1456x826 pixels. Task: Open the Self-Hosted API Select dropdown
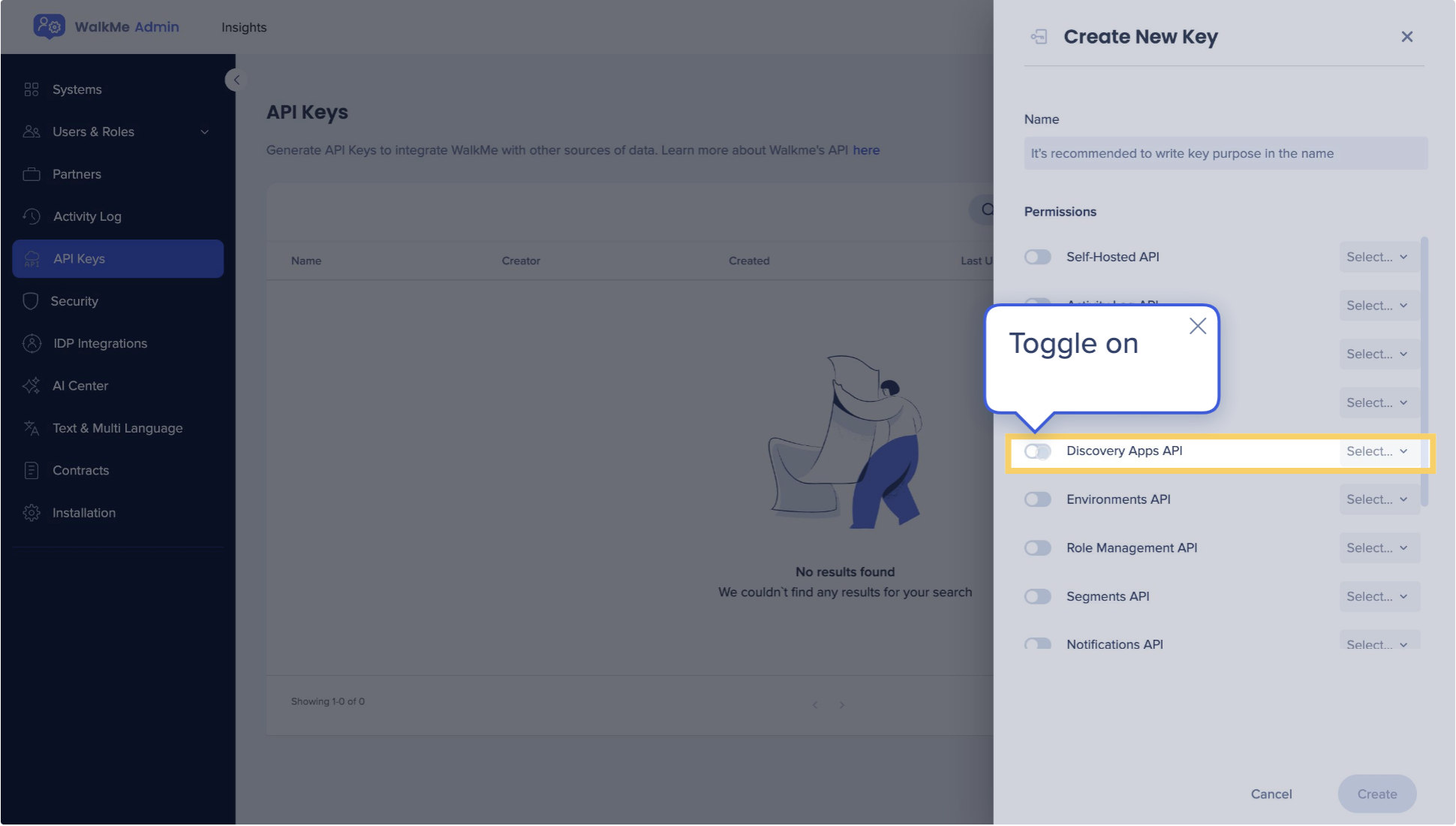point(1379,257)
